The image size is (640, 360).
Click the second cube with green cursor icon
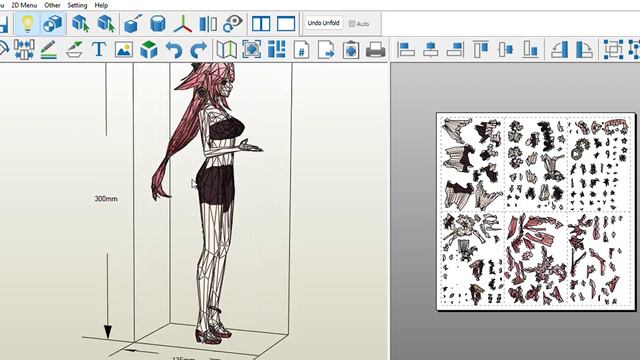(106, 23)
